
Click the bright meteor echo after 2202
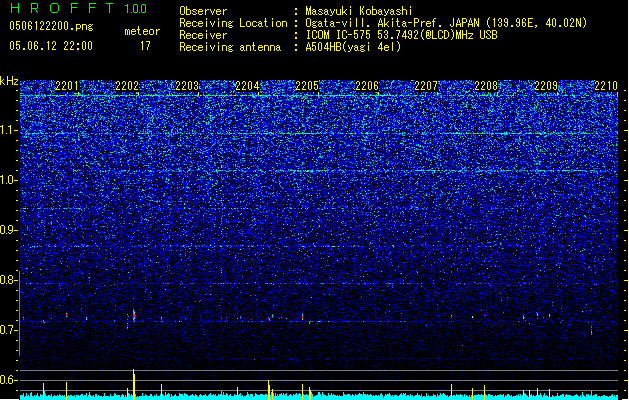pyautogui.click(x=134, y=315)
